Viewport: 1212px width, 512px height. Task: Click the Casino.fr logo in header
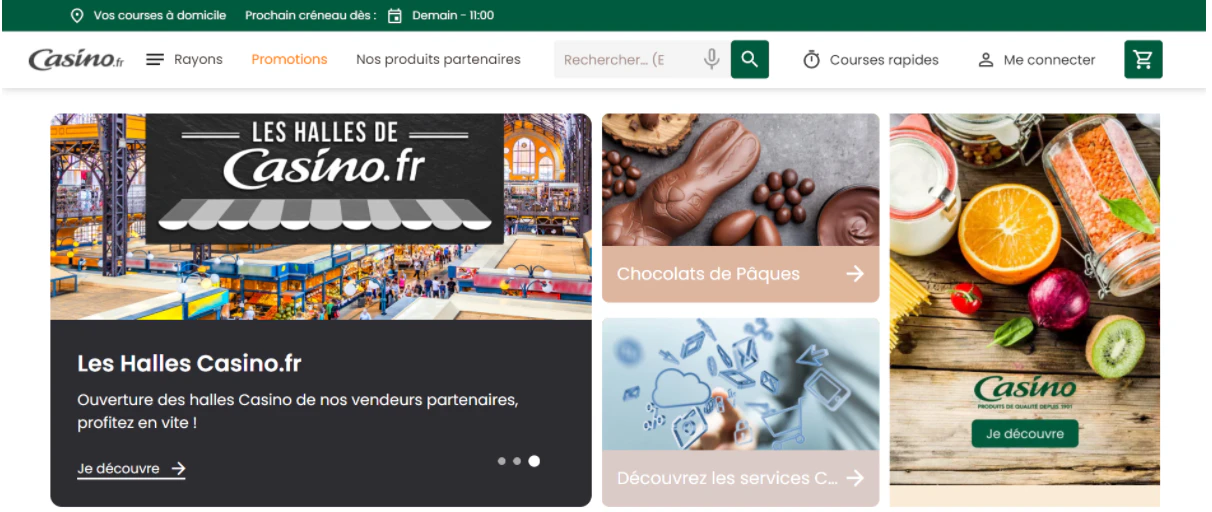pos(76,59)
